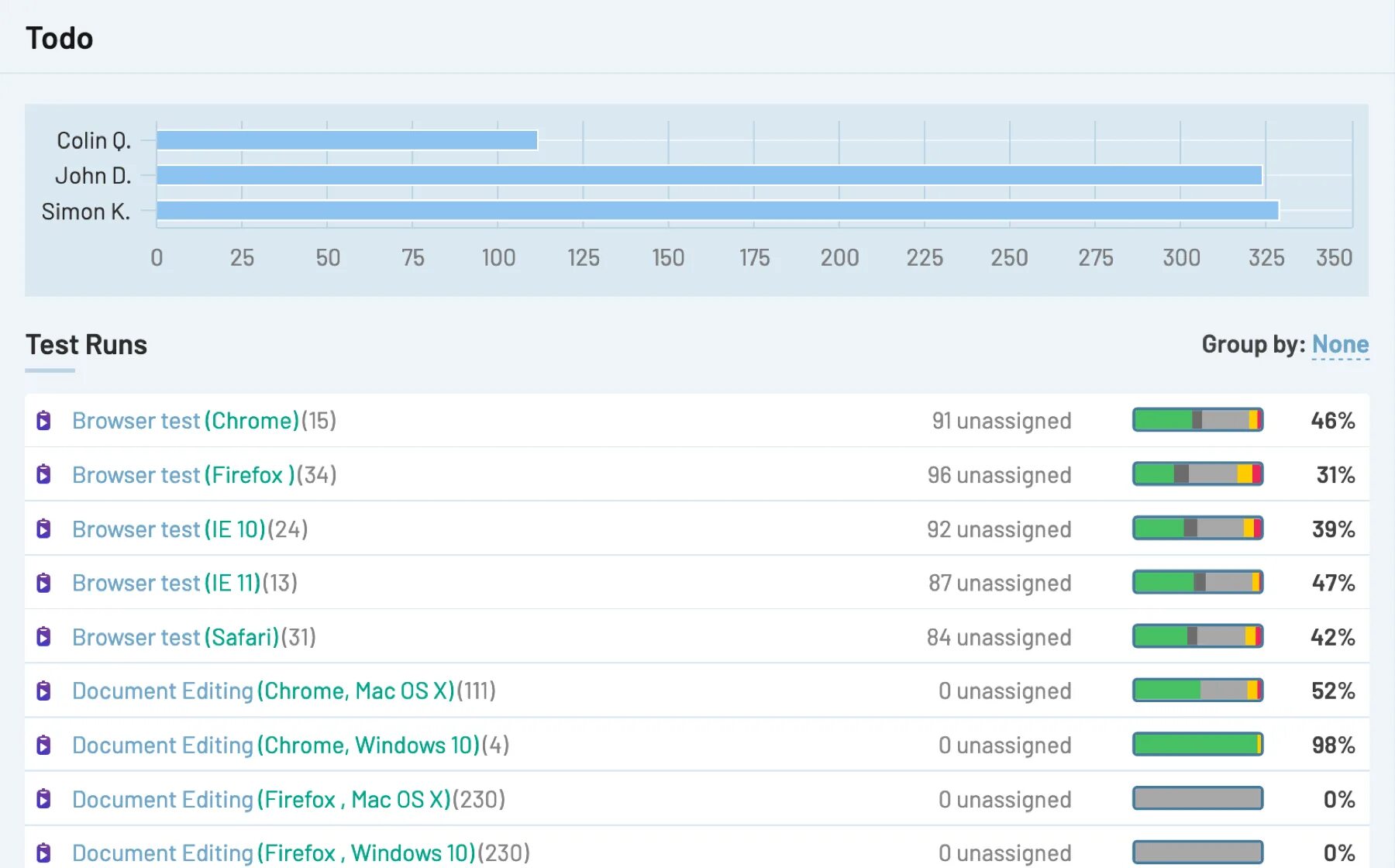Click the run icon beside Document Editing (Chrome, Mac OS X)
Viewport: 1395px width, 868px height.
[44, 691]
